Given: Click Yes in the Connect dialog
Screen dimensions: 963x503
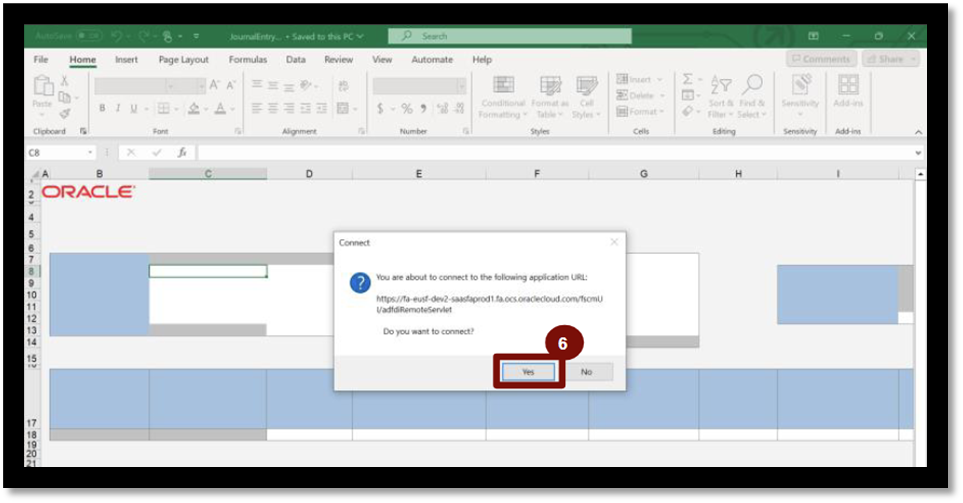Looking at the screenshot, I should (528, 371).
